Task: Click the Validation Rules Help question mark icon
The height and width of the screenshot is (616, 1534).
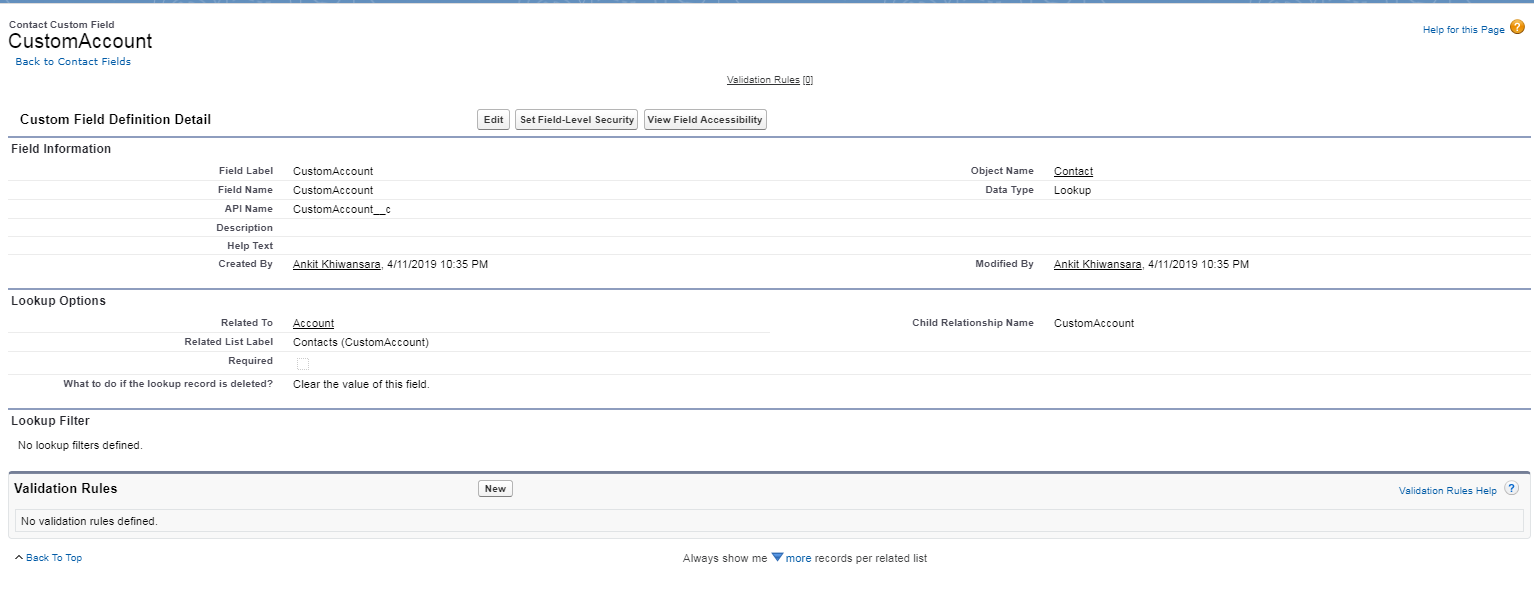Action: [1511, 489]
